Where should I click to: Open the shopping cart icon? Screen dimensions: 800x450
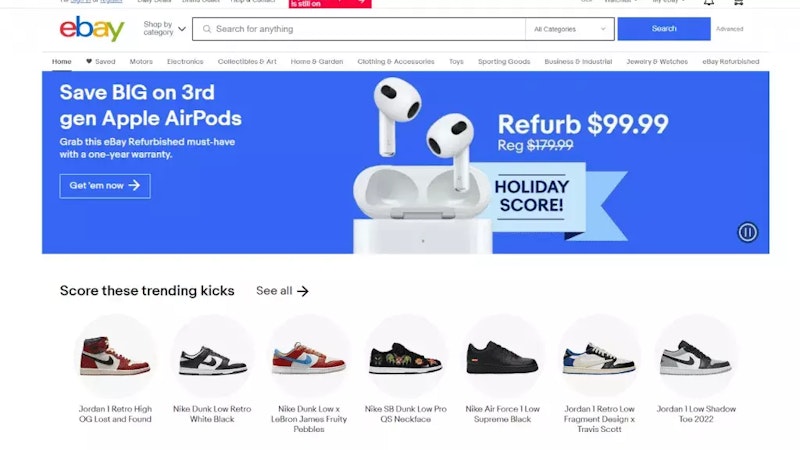click(738, 3)
